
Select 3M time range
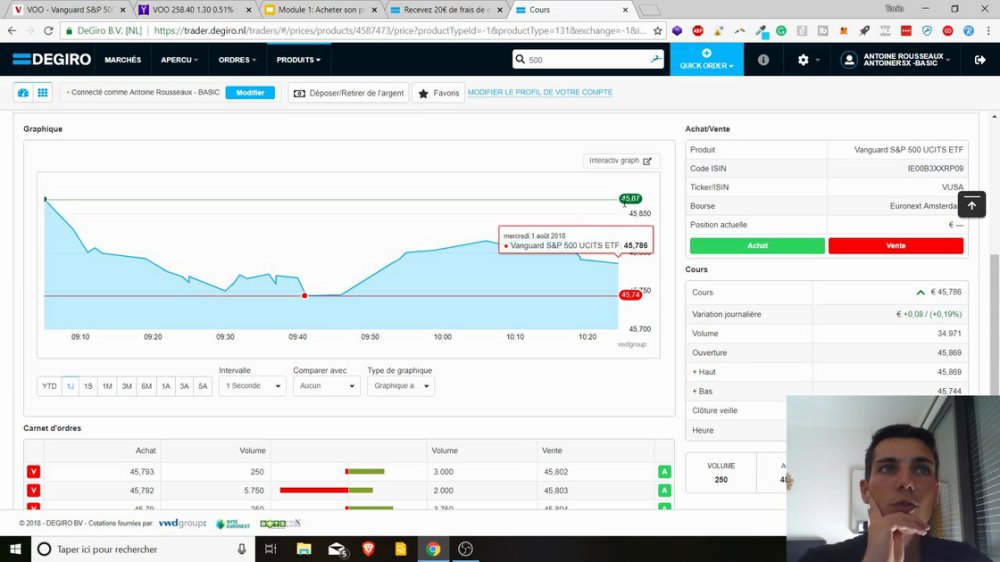point(127,386)
